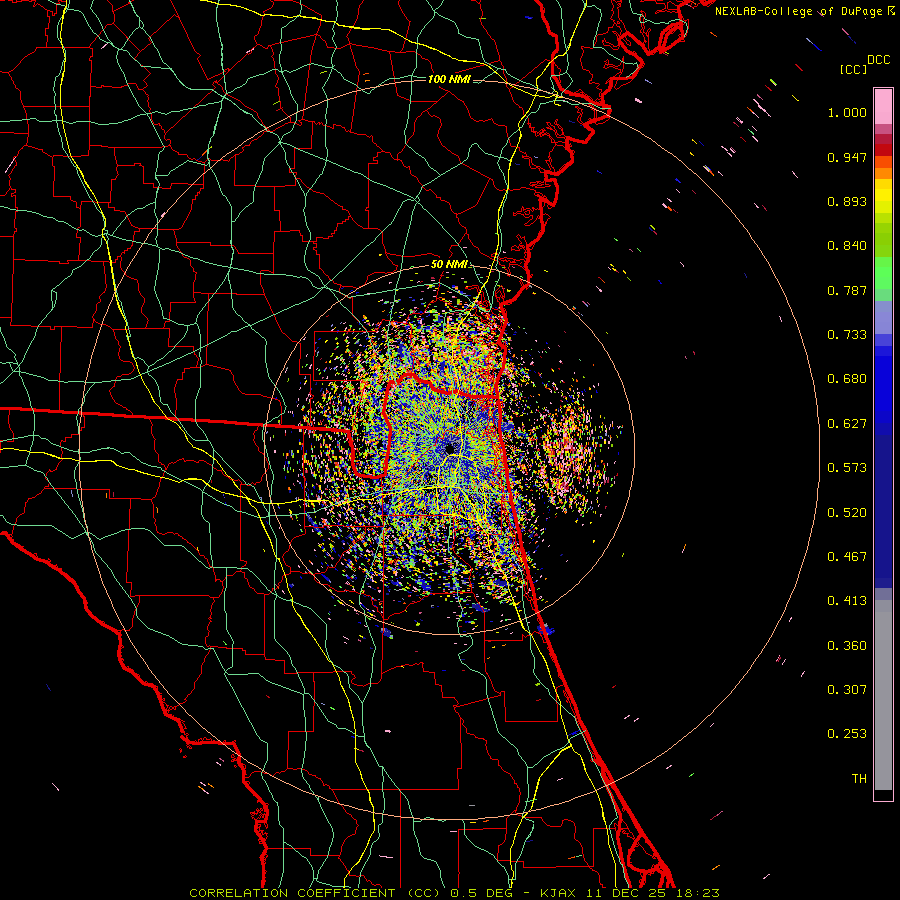Screen dimensions: 900x900
Task: Click the 0.733 color scale value
Action: [847, 335]
